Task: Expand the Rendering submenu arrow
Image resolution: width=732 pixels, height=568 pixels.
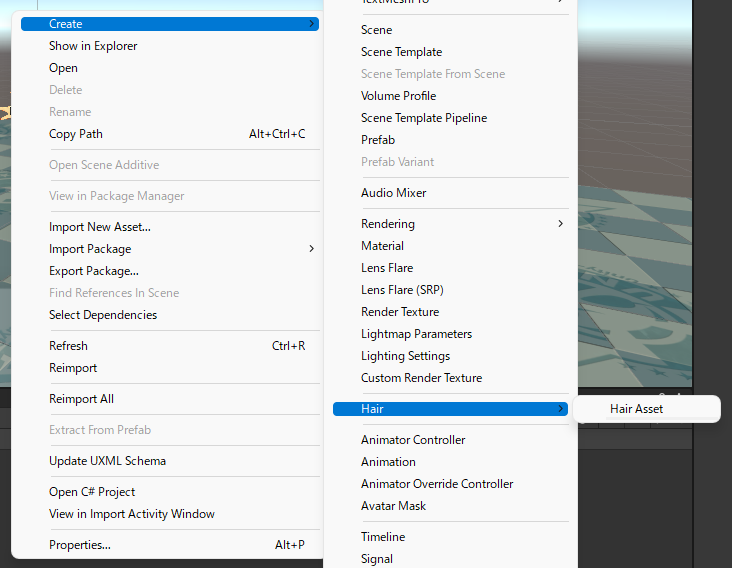Action: [560, 224]
